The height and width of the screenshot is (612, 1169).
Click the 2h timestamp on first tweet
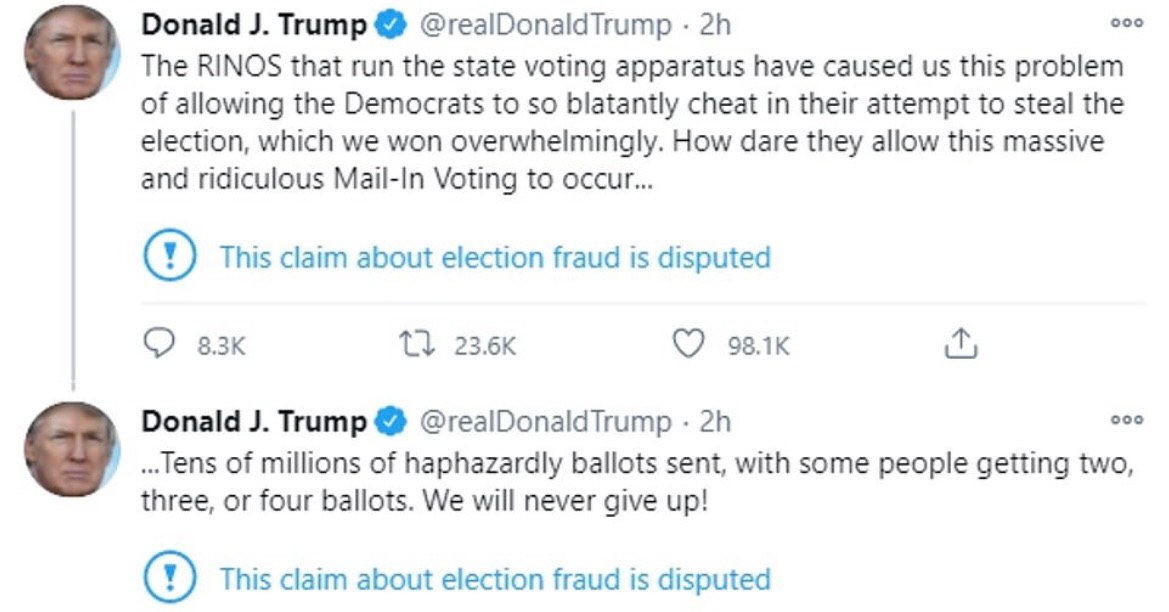point(715,25)
